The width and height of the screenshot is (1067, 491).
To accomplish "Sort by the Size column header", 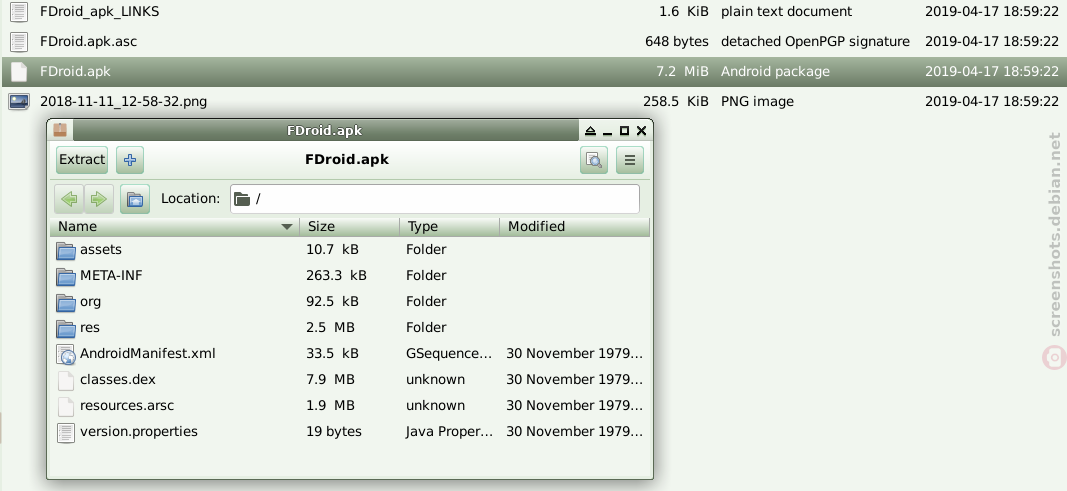I will [x=350, y=226].
